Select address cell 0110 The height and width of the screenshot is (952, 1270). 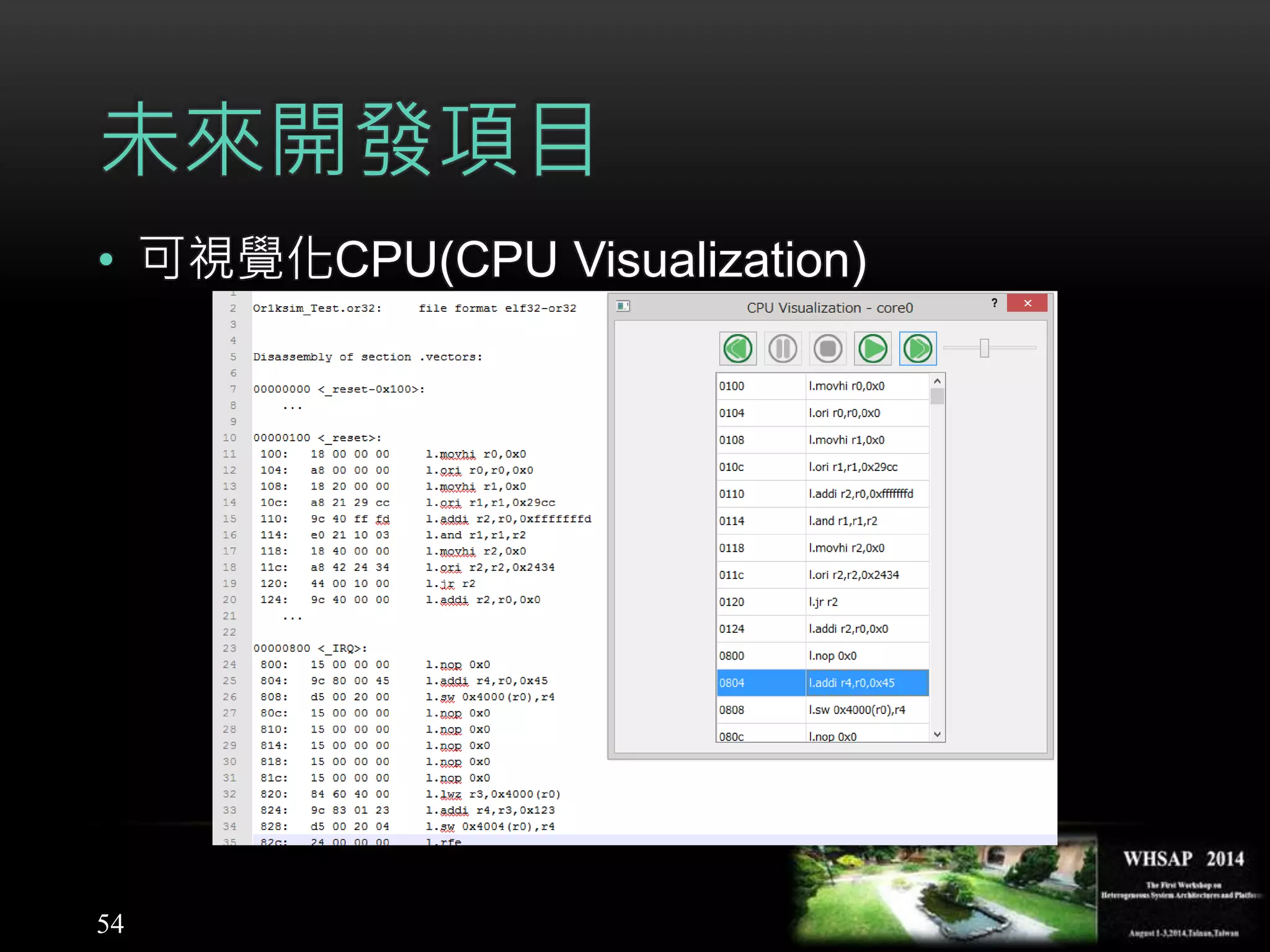coord(761,494)
